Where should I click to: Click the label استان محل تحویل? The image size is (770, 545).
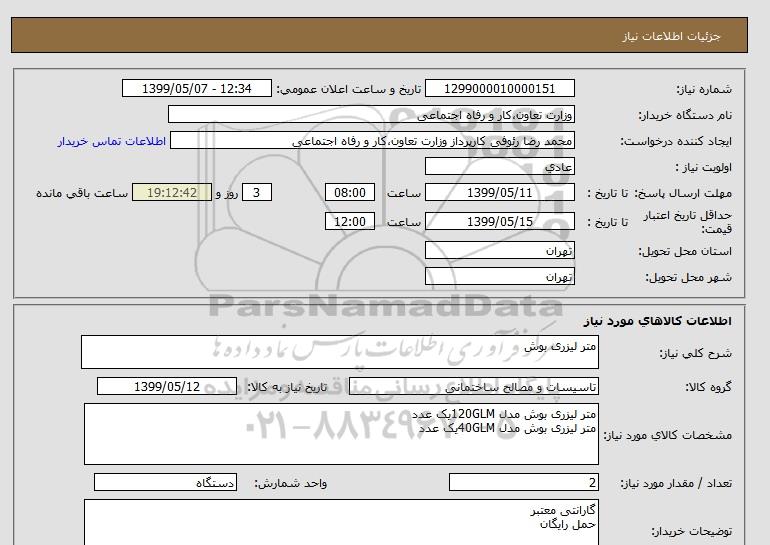685,251
